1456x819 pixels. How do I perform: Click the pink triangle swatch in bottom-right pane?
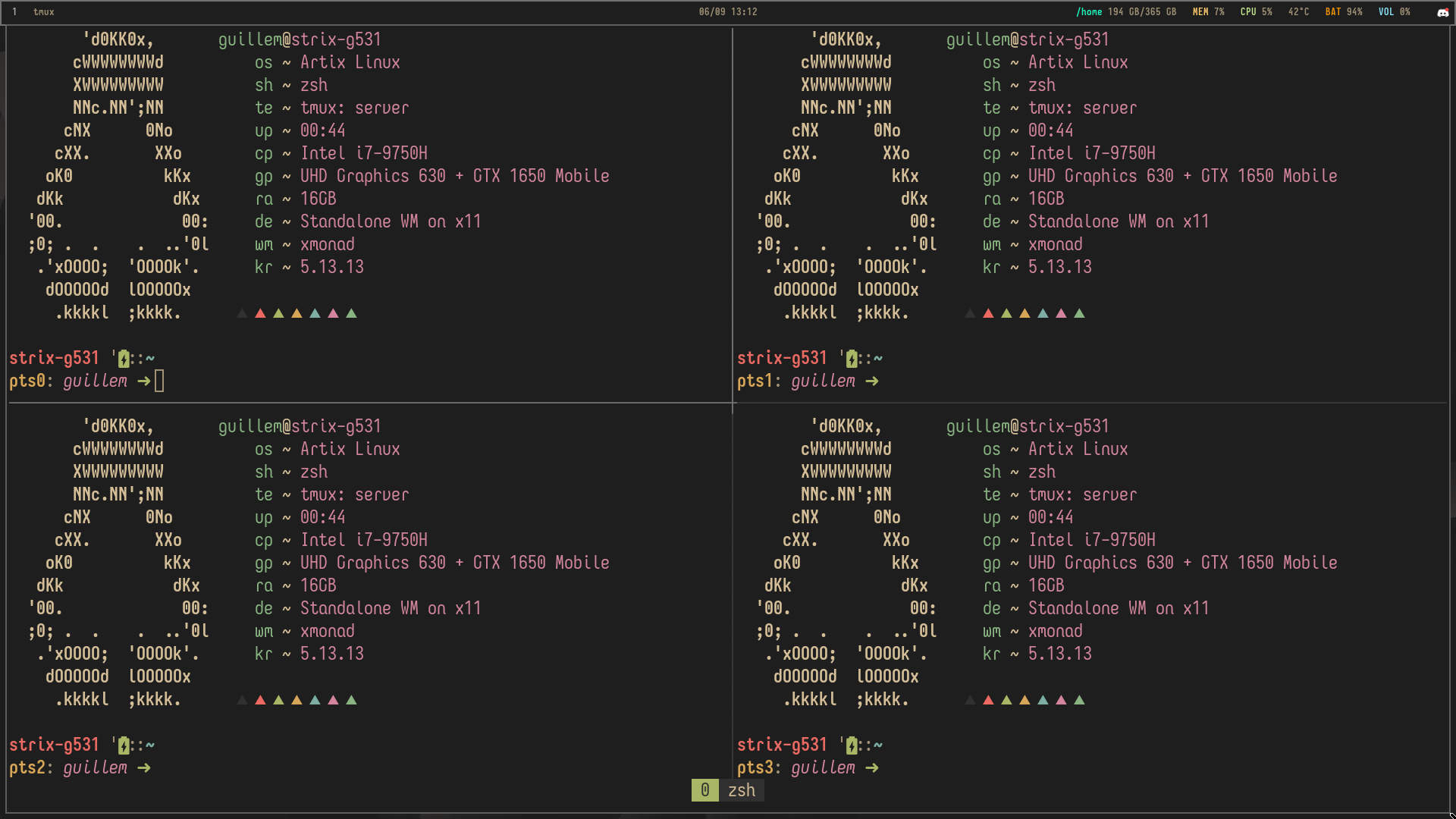pyautogui.click(x=1061, y=700)
